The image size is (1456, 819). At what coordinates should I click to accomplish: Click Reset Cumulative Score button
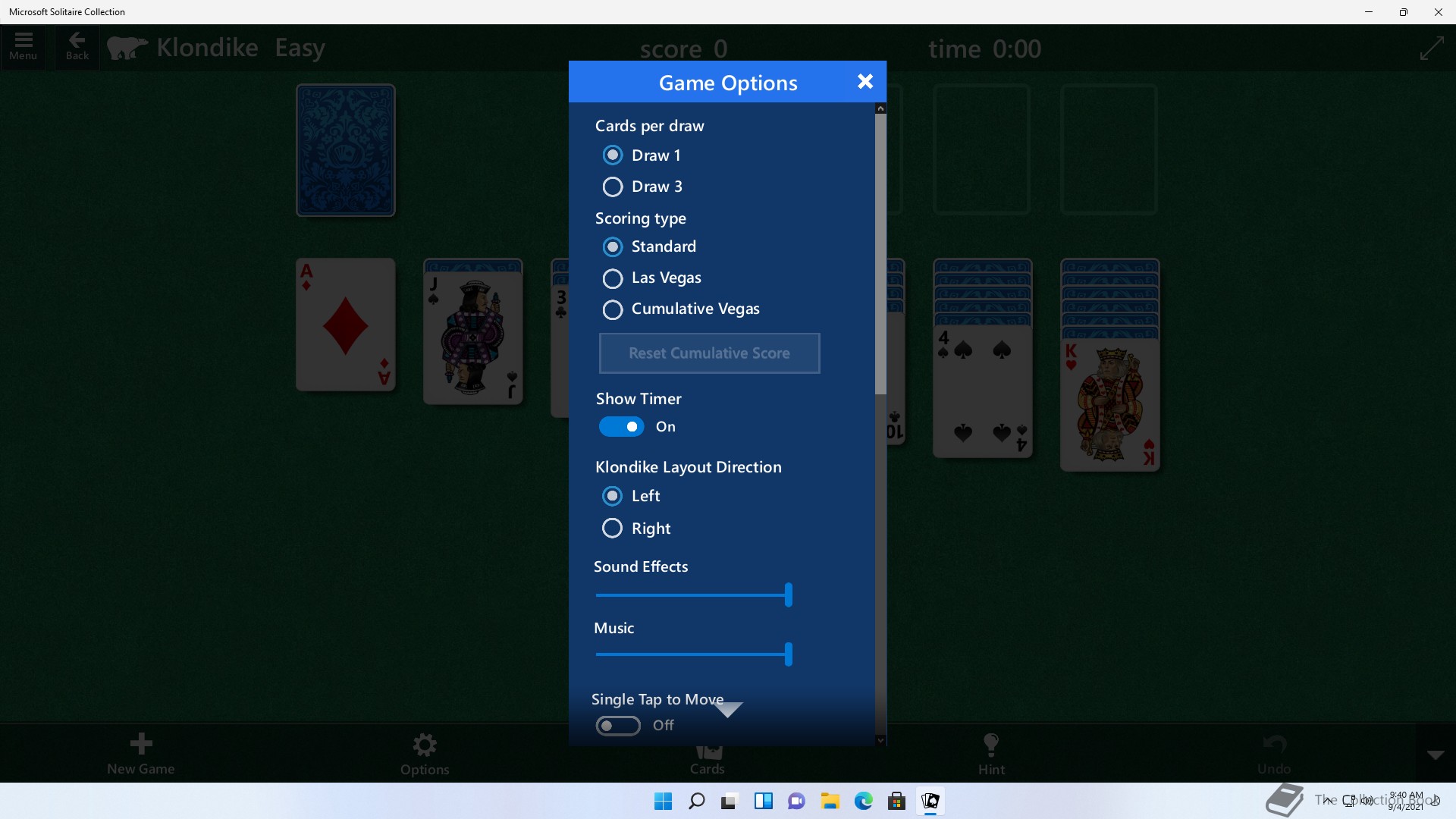(709, 353)
